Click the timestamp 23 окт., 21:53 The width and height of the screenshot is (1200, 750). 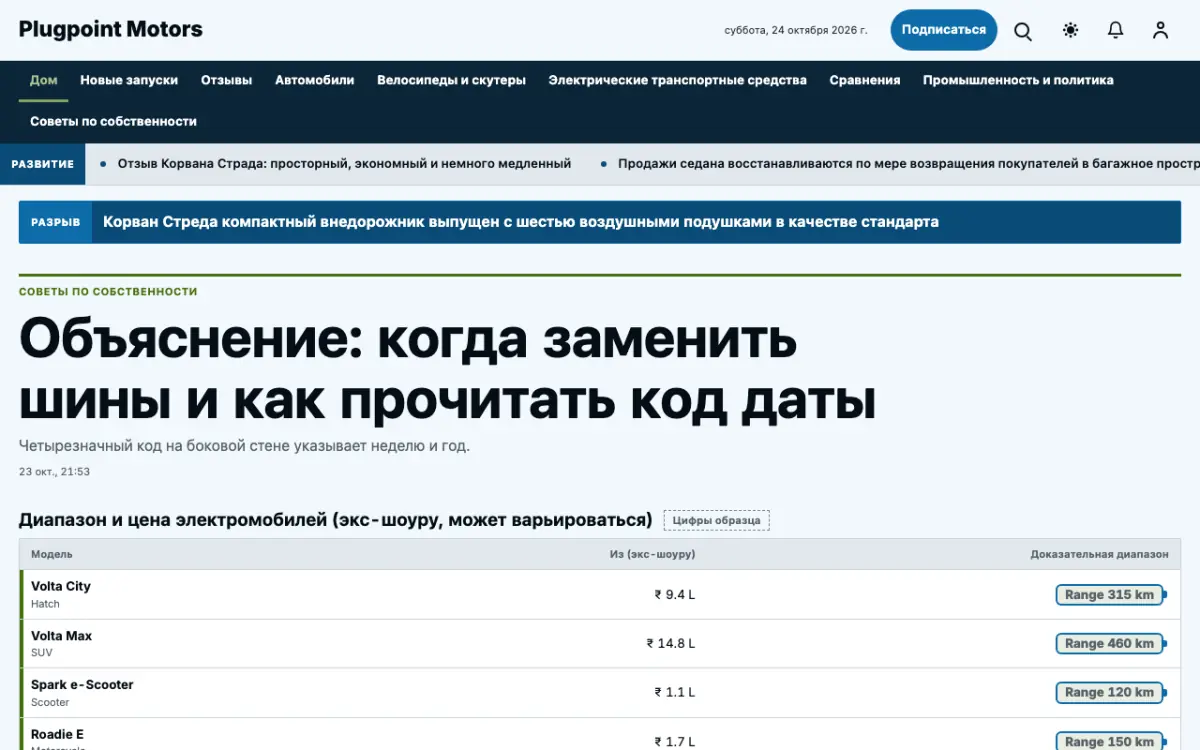54,472
